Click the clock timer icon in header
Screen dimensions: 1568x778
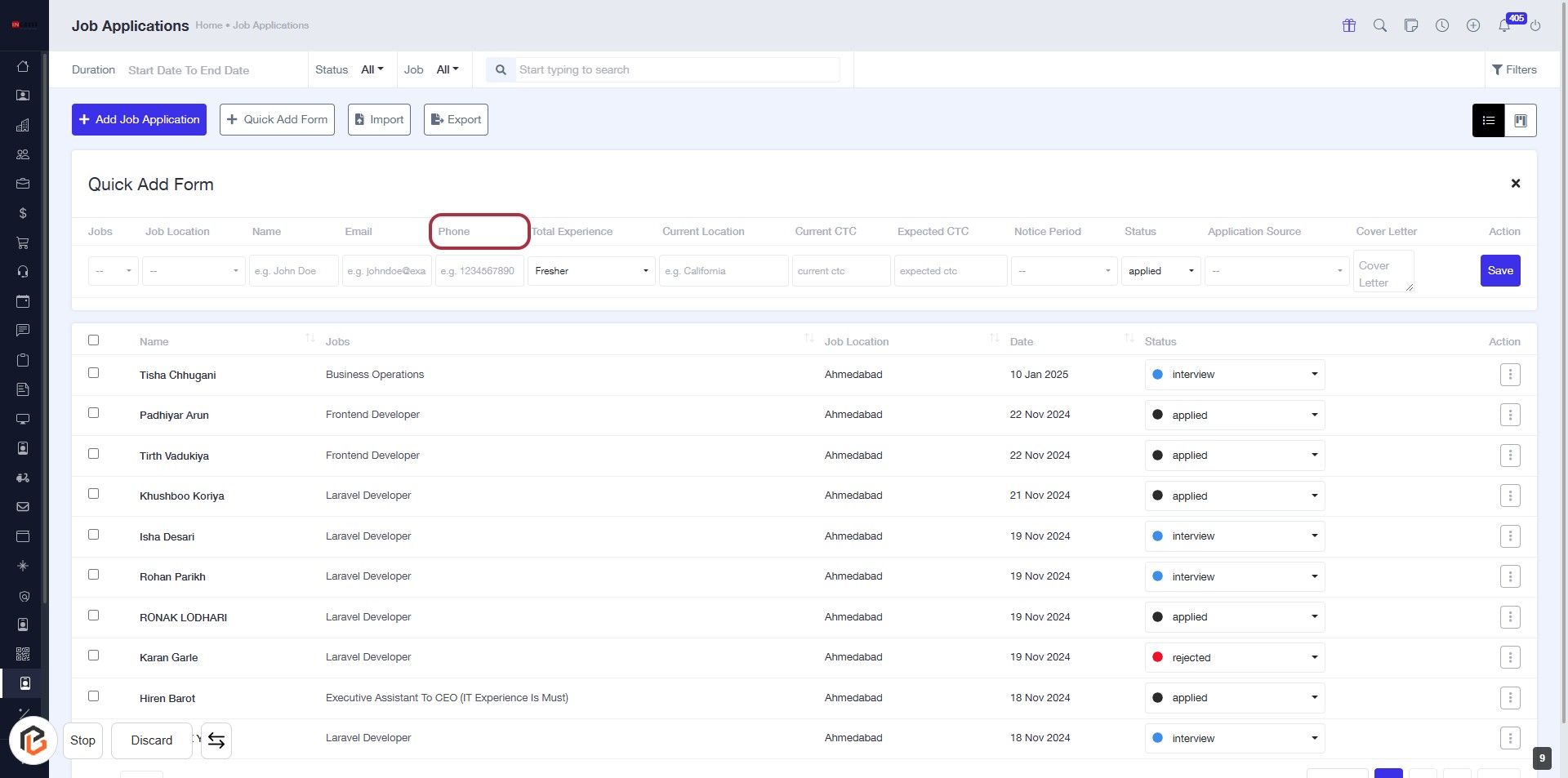pyautogui.click(x=1442, y=25)
